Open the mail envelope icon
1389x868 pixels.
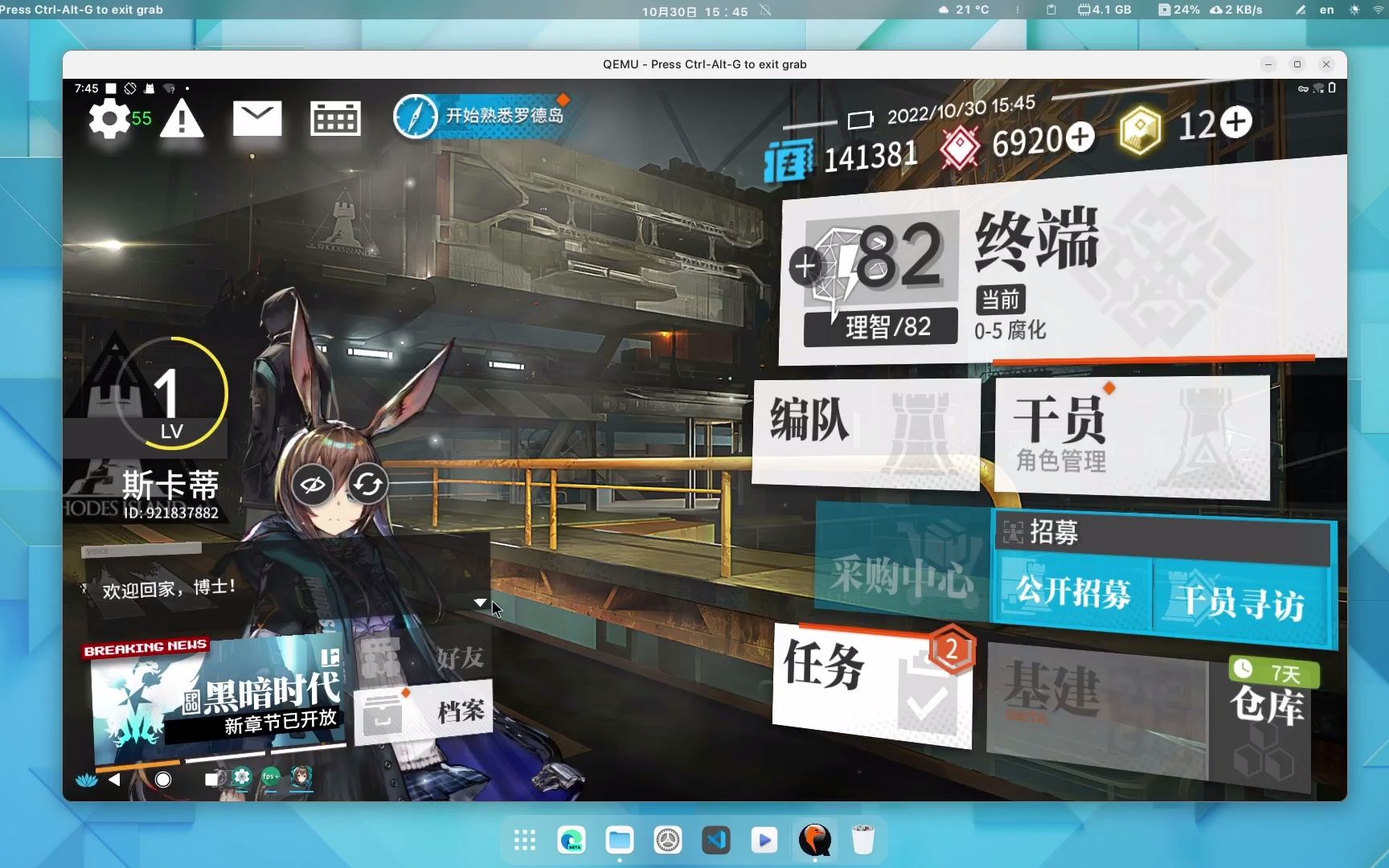tap(257, 119)
